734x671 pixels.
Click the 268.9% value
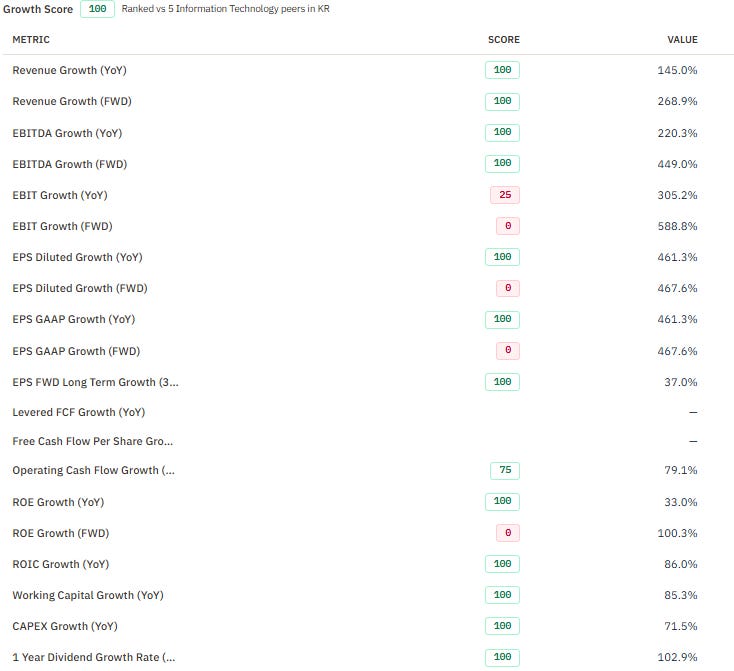(677, 101)
